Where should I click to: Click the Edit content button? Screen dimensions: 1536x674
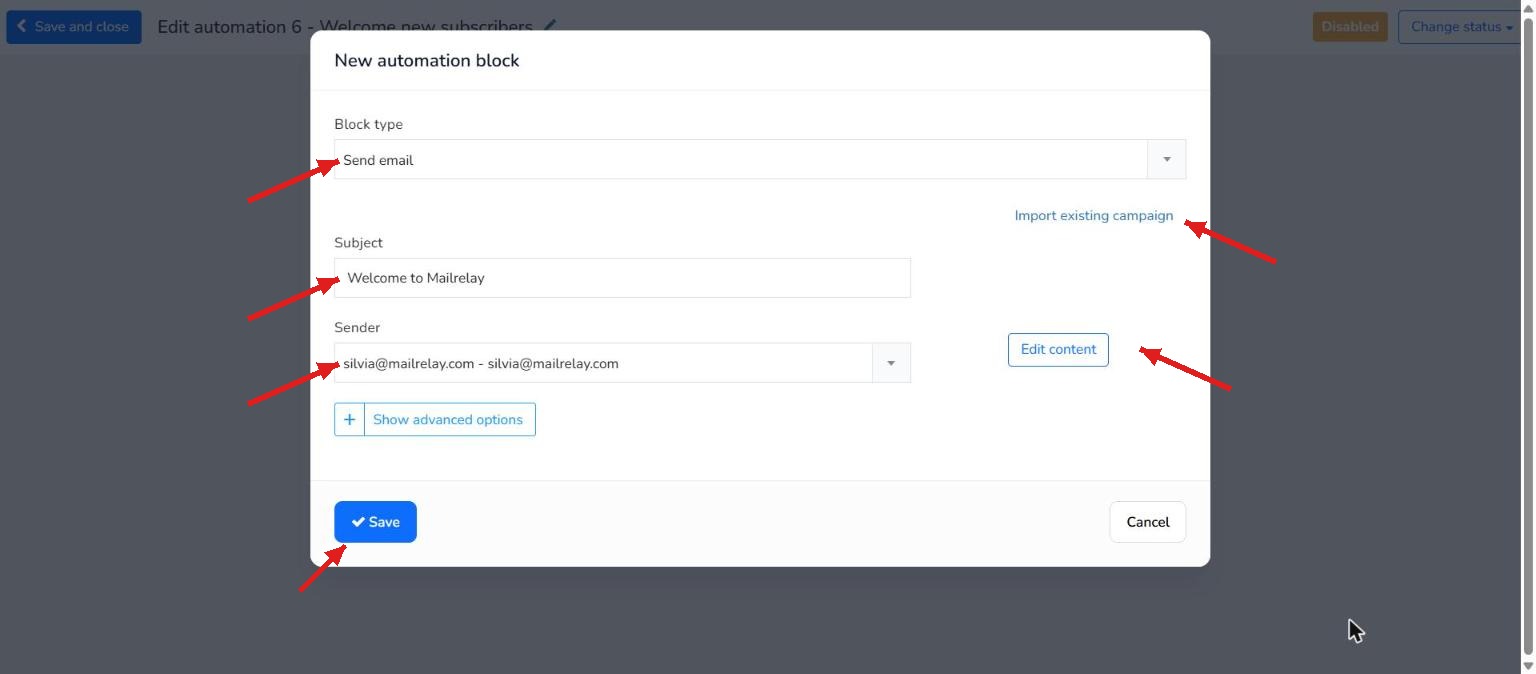click(x=1058, y=350)
